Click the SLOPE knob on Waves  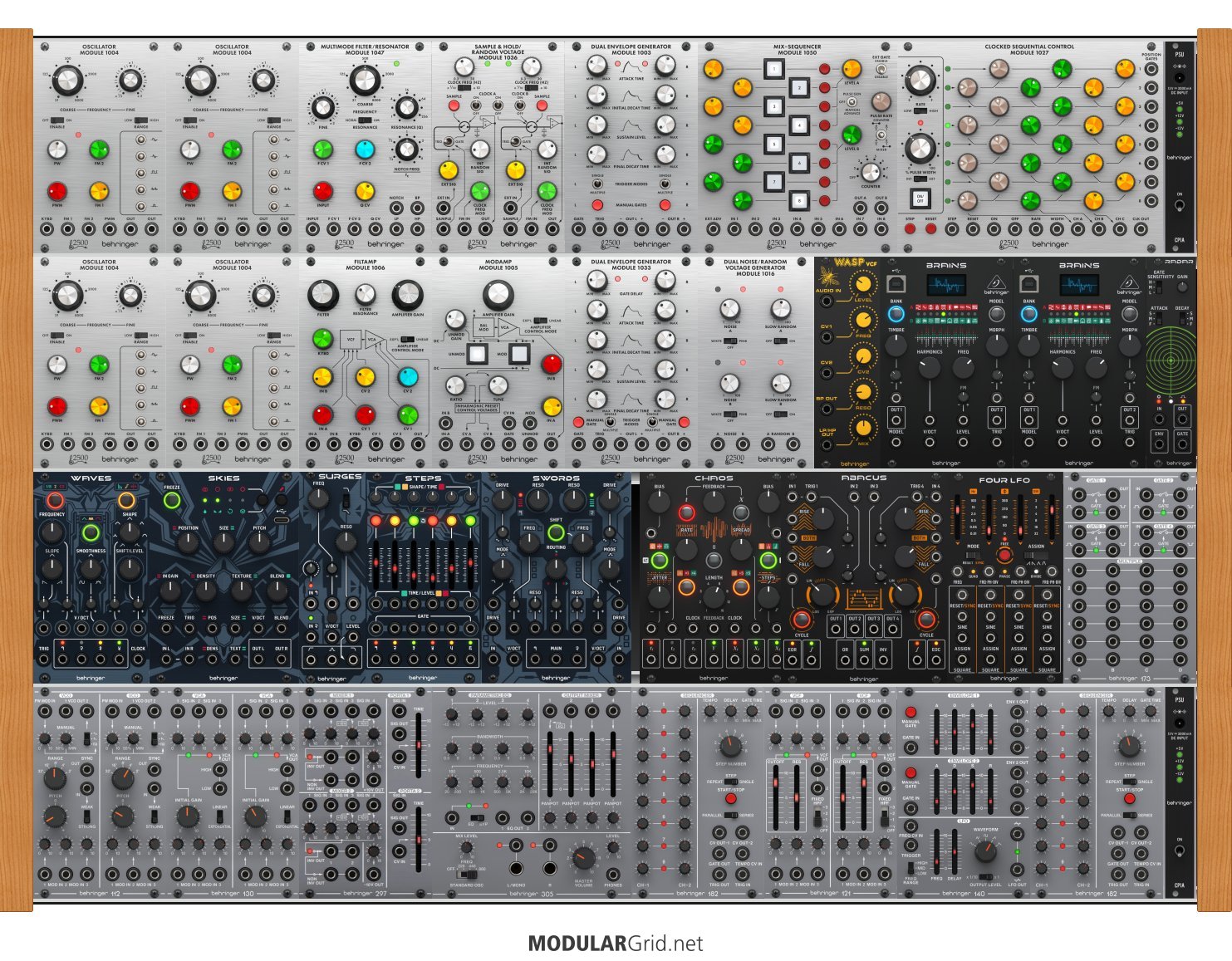(x=52, y=569)
